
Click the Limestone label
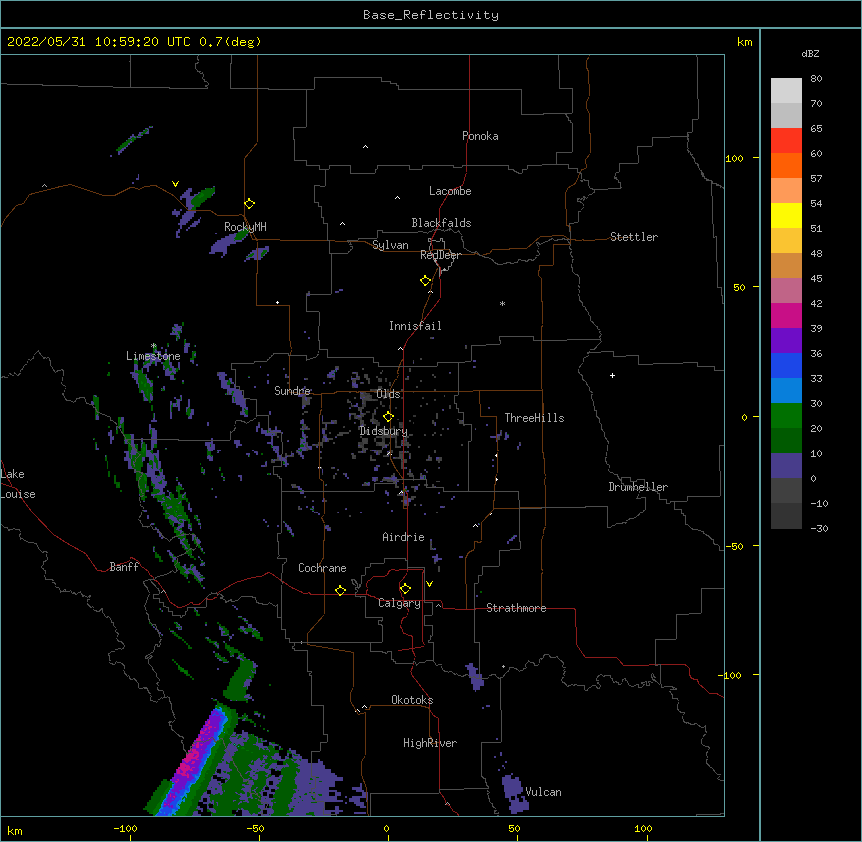pos(153,356)
